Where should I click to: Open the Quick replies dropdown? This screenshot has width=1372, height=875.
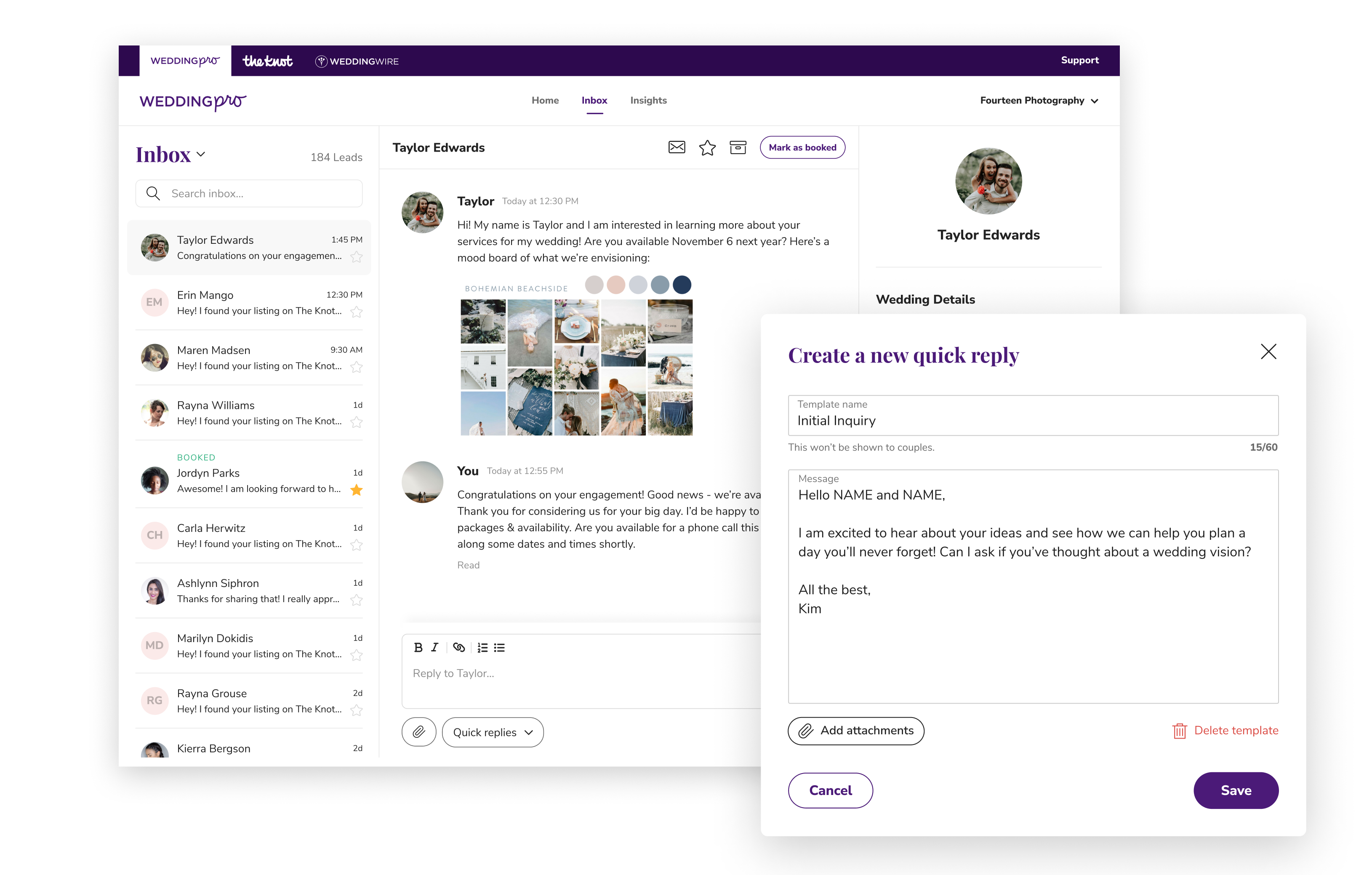click(493, 732)
